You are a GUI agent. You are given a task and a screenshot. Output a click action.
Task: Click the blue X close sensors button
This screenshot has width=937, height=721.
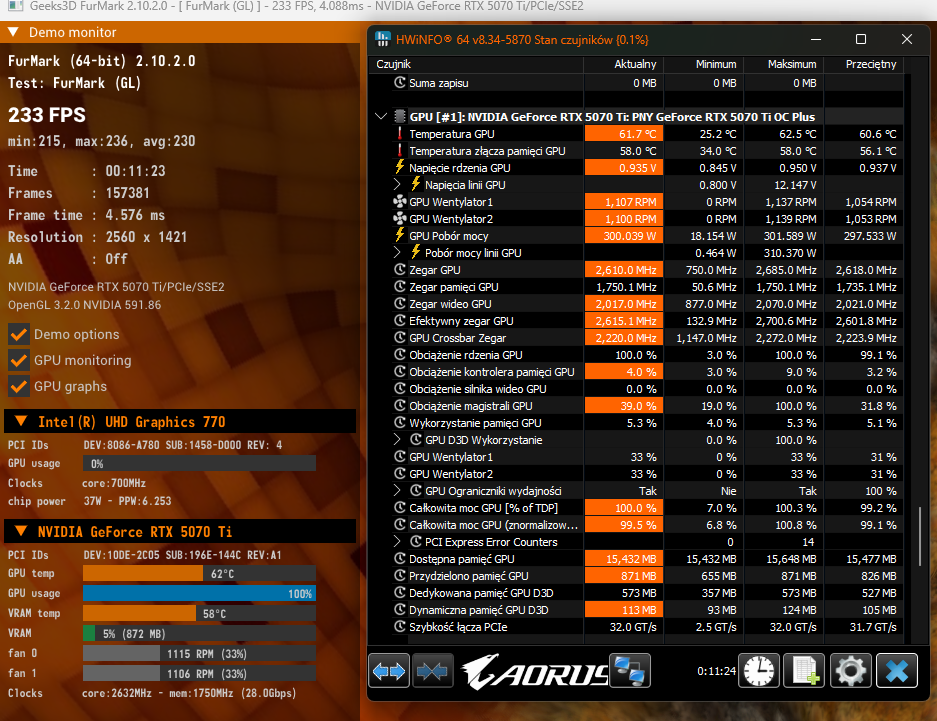coord(897,671)
